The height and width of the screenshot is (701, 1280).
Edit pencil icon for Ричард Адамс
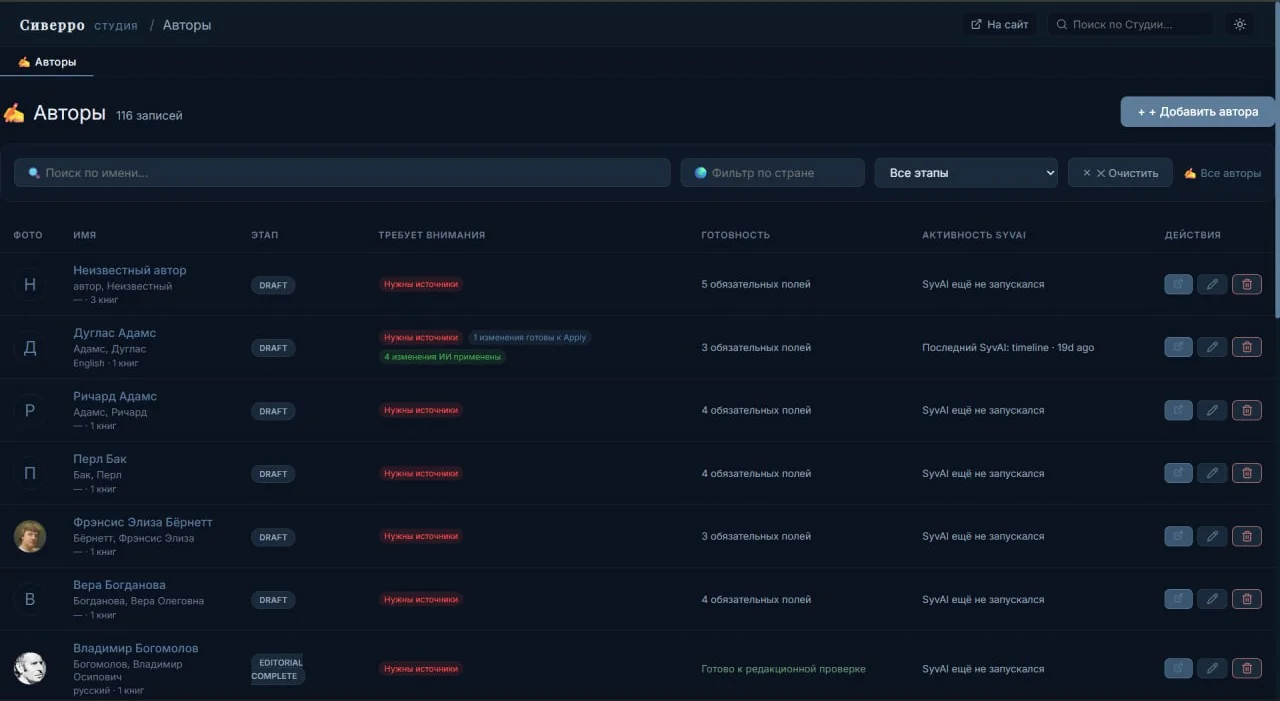tap(1212, 410)
